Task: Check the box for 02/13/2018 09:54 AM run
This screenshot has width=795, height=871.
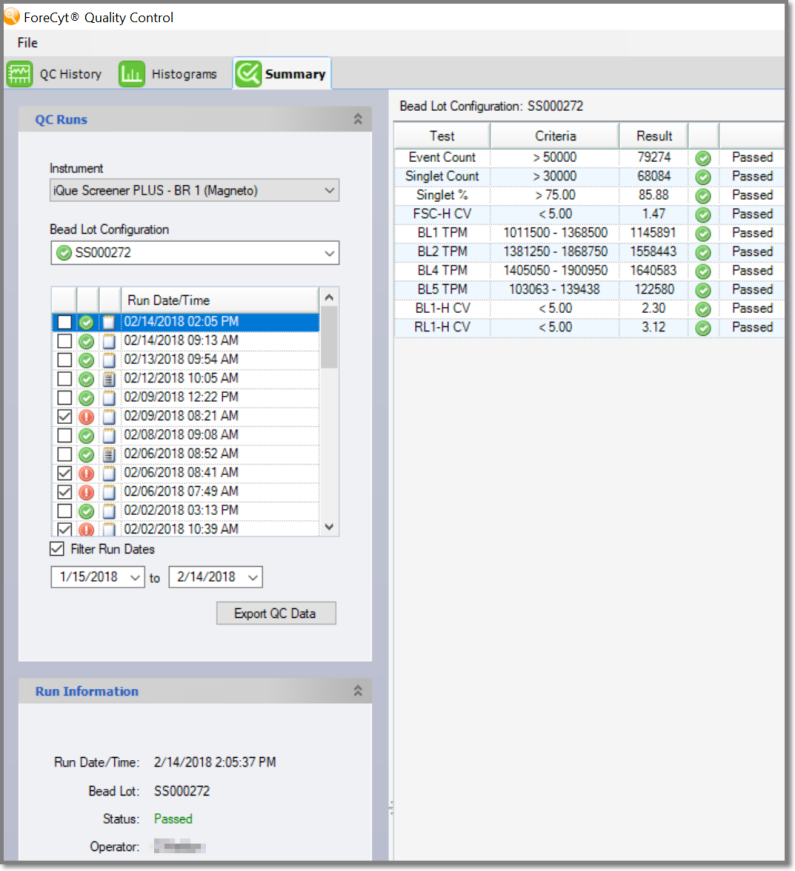Action: 64,360
